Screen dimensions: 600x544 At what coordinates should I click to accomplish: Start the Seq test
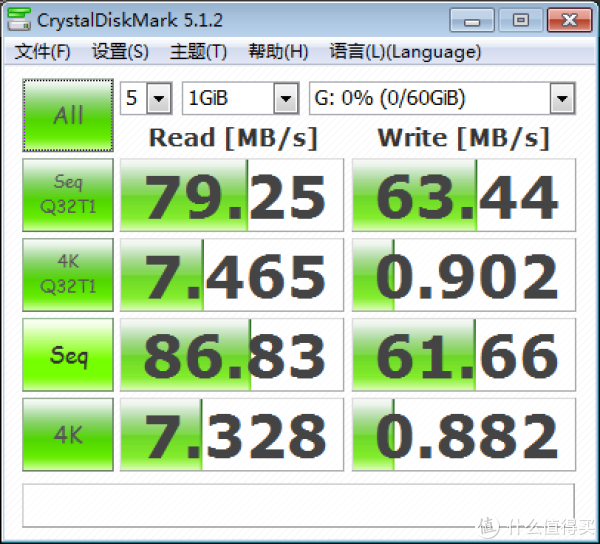click(x=68, y=355)
